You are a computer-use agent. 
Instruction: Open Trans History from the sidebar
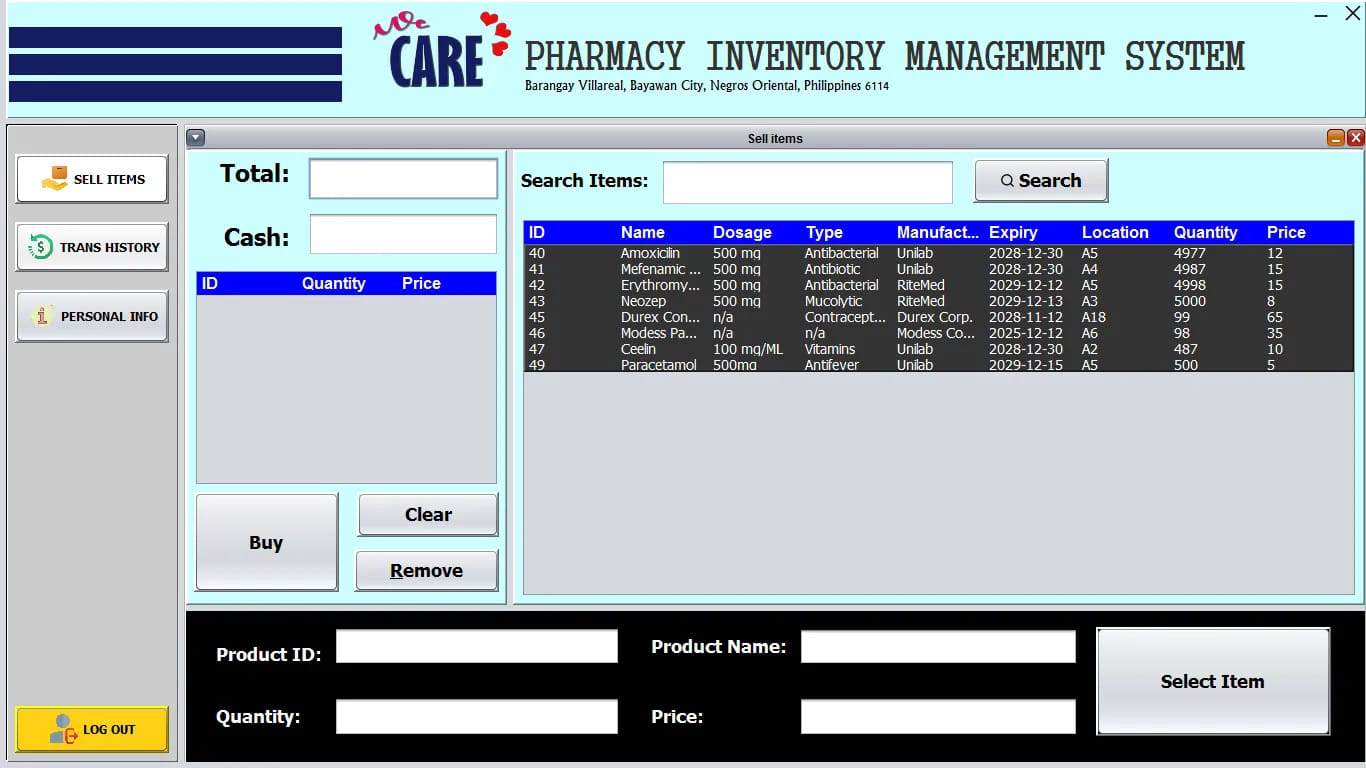pos(92,247)
